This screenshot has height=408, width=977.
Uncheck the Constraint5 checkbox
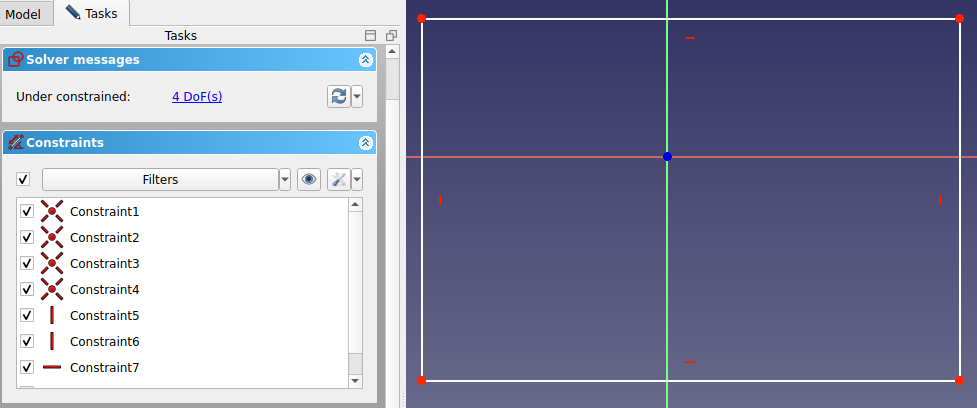point(27,315)
